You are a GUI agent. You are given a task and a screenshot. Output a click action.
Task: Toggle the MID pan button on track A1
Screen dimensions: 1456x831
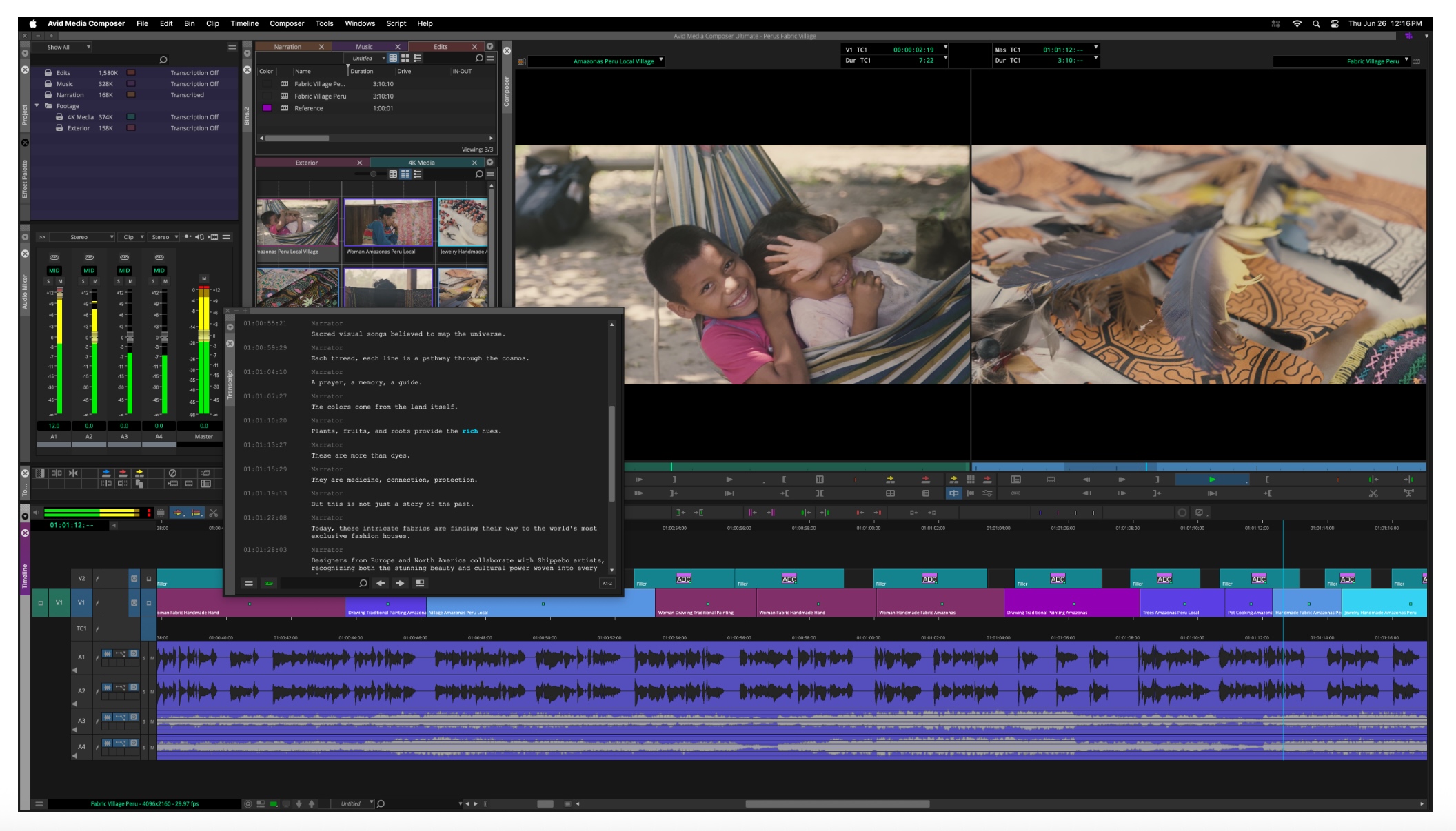click(54, 270)
